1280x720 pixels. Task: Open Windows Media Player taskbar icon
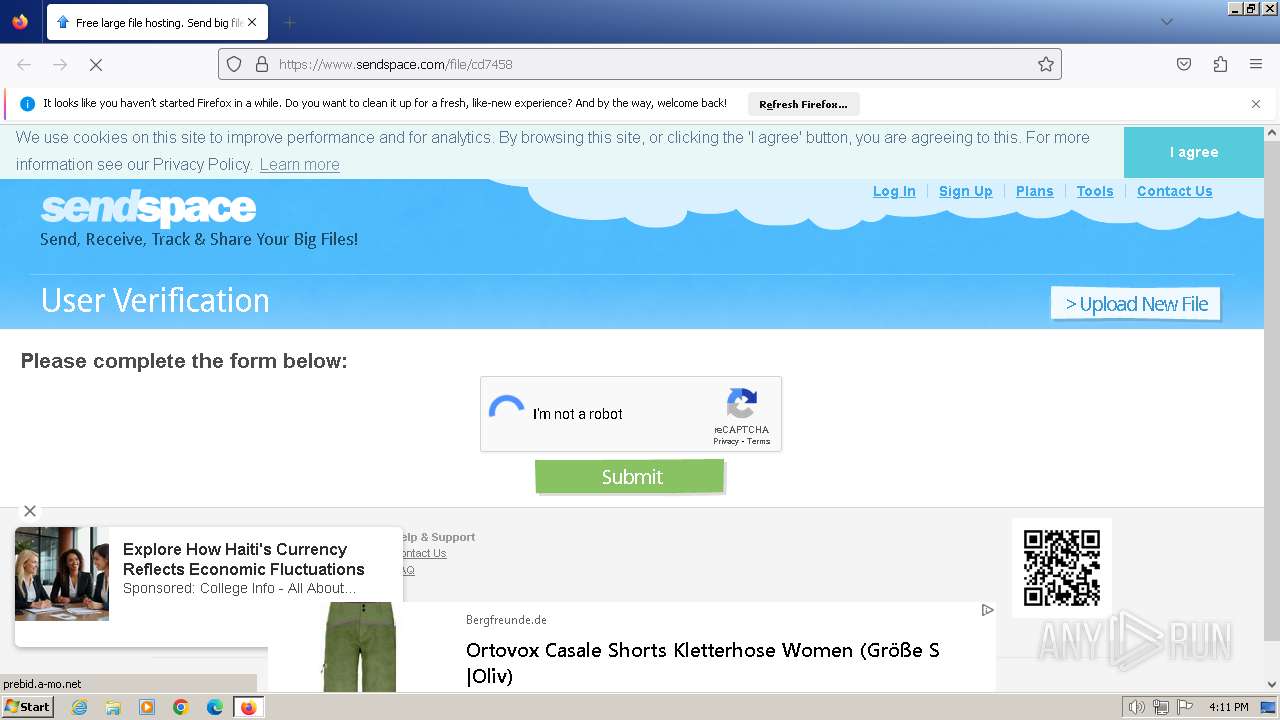(147, 707)
